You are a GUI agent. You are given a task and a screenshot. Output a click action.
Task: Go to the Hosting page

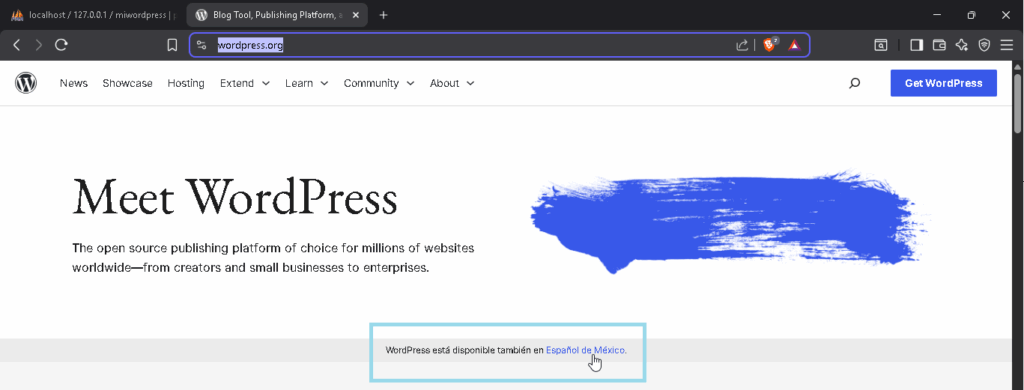click(x=186, y=83)
